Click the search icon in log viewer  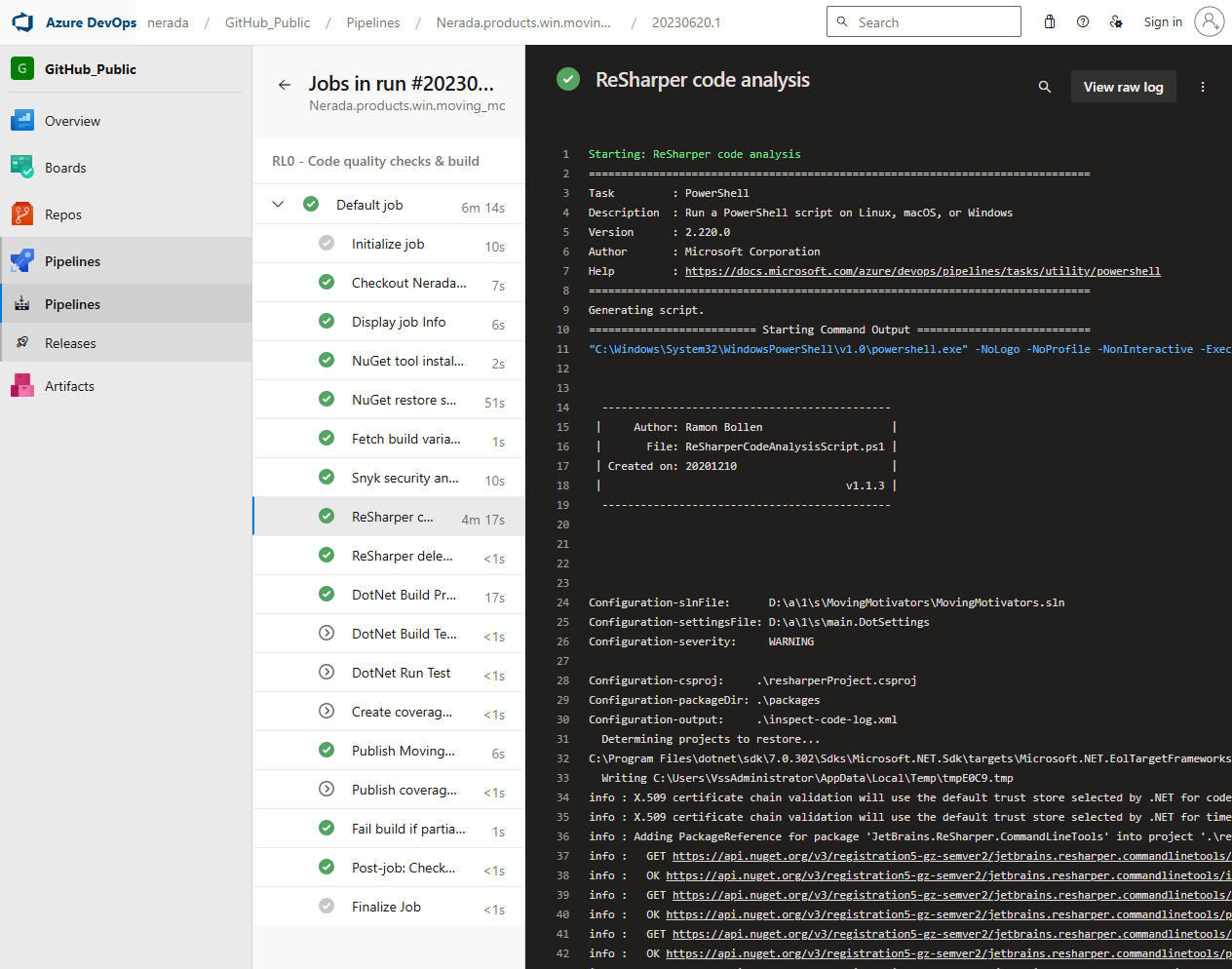[1045, 87]
